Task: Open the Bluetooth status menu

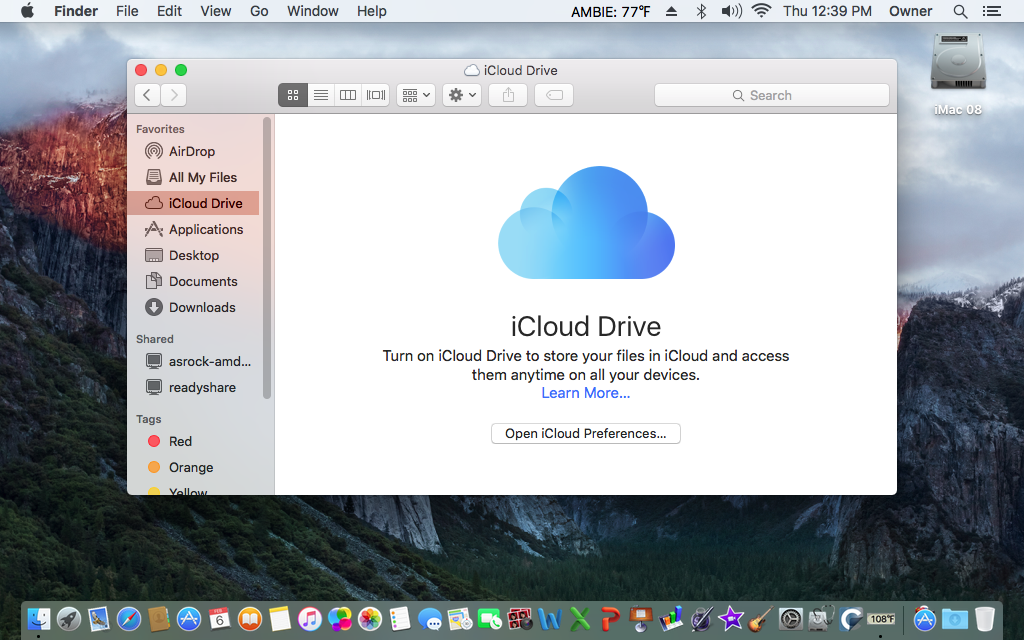Action: tap(701, 11)
